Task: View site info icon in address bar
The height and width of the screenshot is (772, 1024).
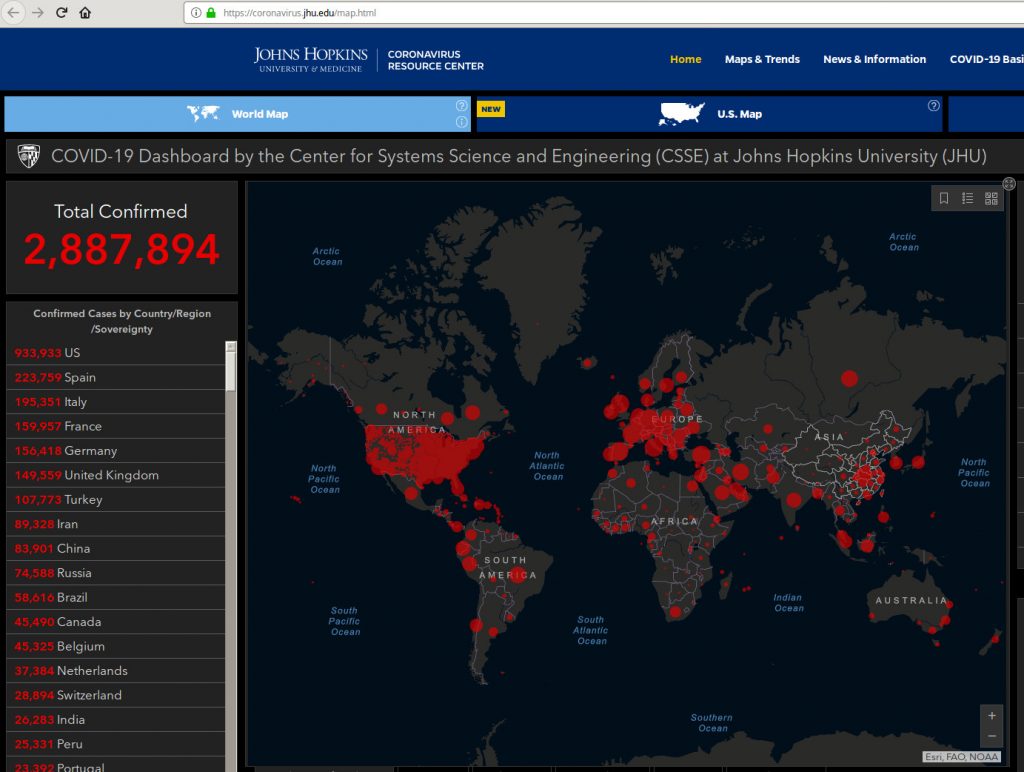Action: pyautogui.click(x=196, y=12)
